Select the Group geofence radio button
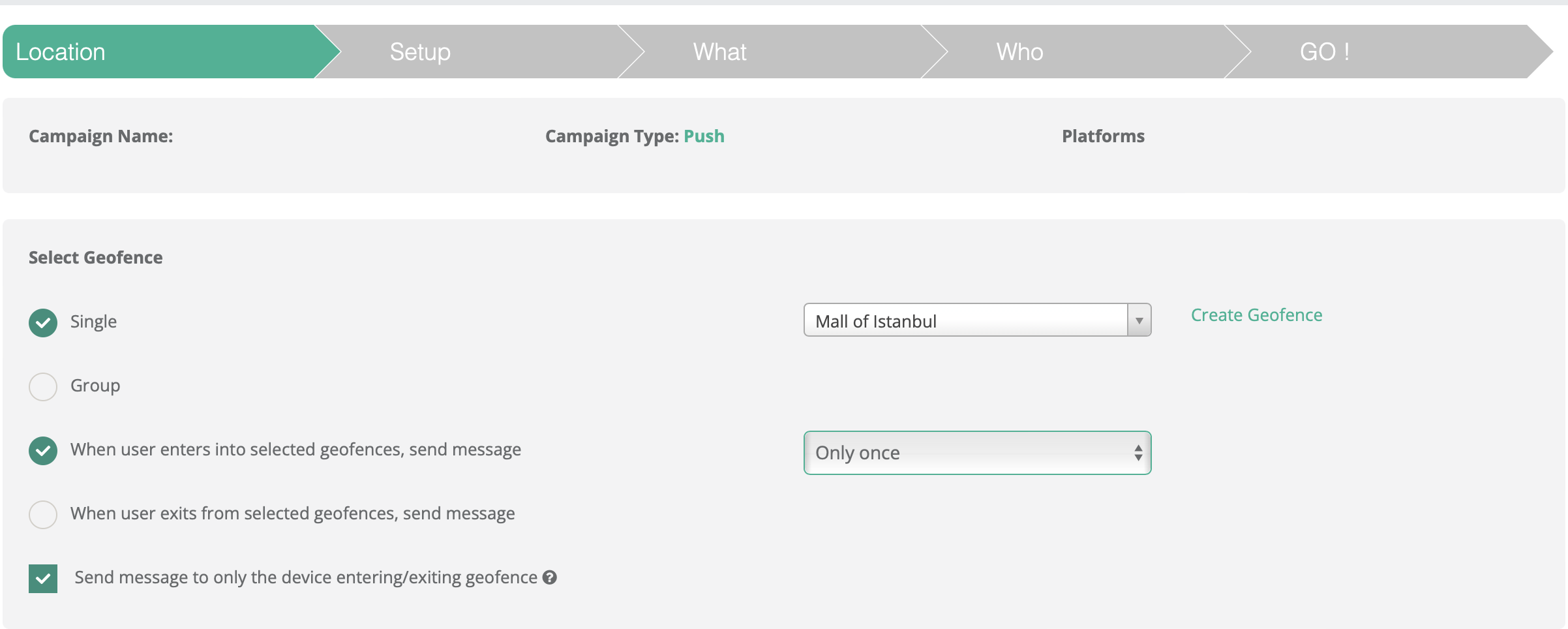 (43, 386)
